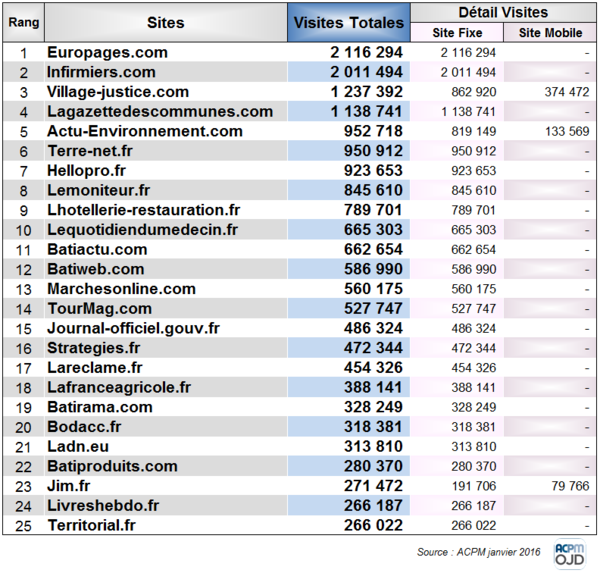Select the Lhotellerie-restauration.fr site name
This screenshot has width=600, height=573.
tap(143, 210)
